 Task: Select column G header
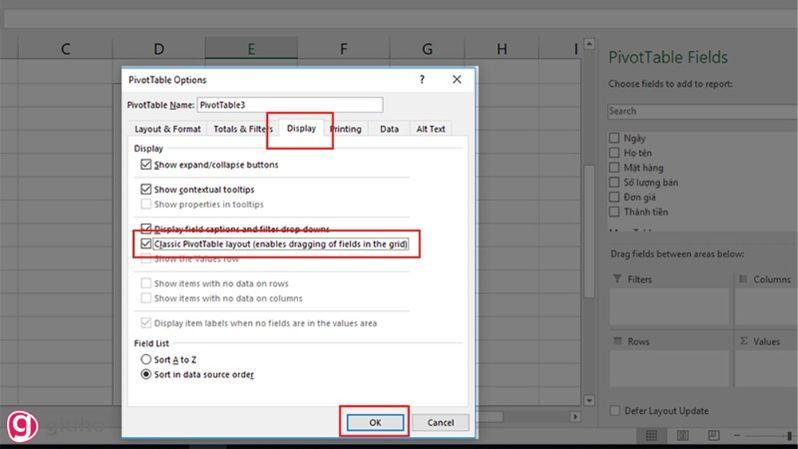[x=427, y=49]
